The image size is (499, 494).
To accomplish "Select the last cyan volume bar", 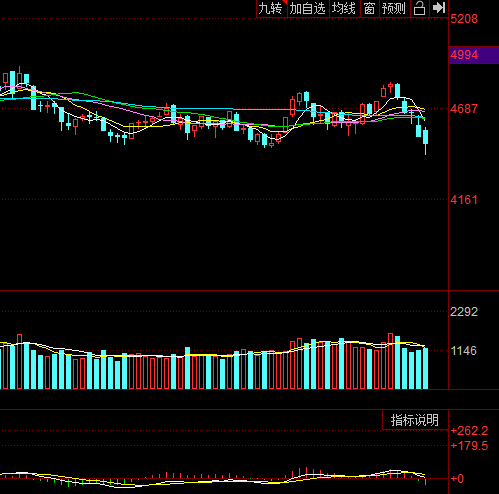I will 426,368.
